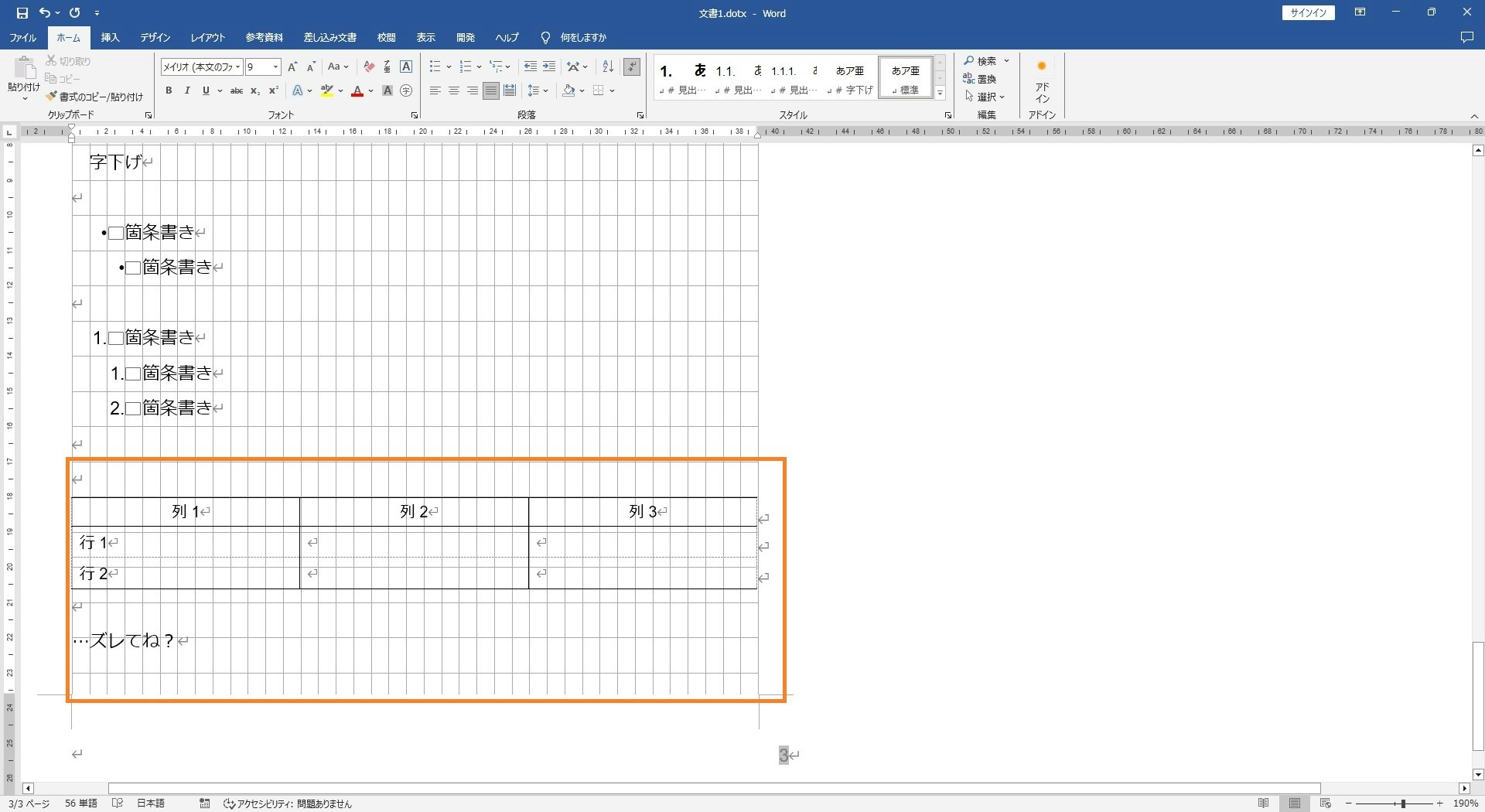Align the paragraph to the left
The width and height of the screenshot is (1485, 812).
tap(435, 90)
